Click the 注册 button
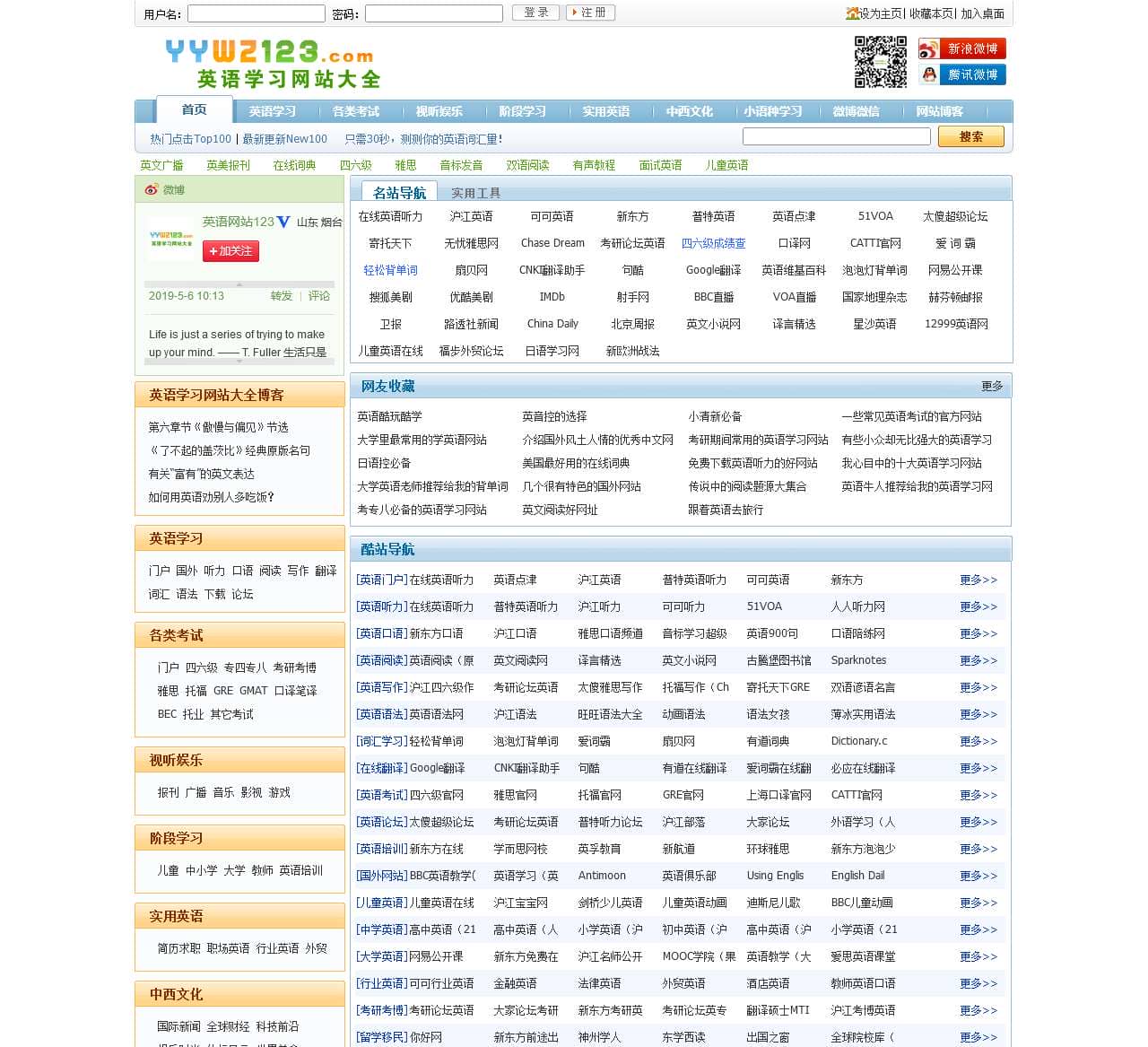The height and width of the screenshot is (1047, 1148). pos(590,13)
